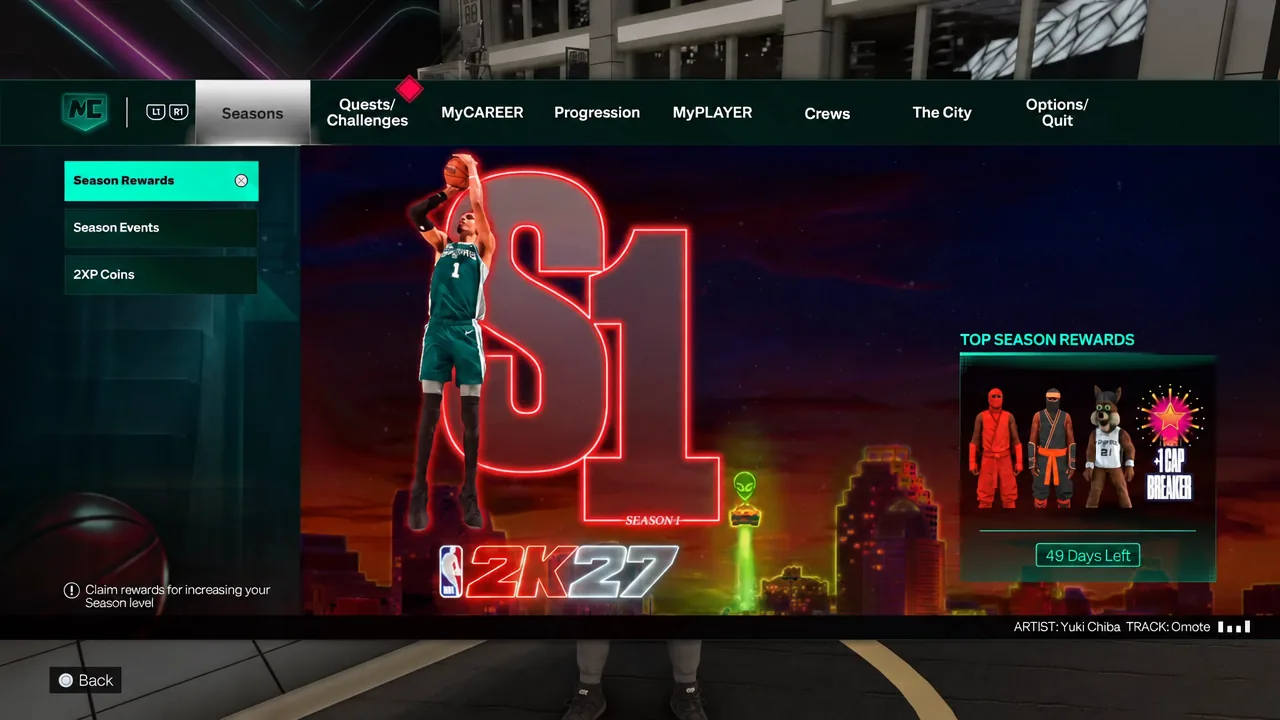Click the NBA logo on 2K27 title

pos(452,571)
